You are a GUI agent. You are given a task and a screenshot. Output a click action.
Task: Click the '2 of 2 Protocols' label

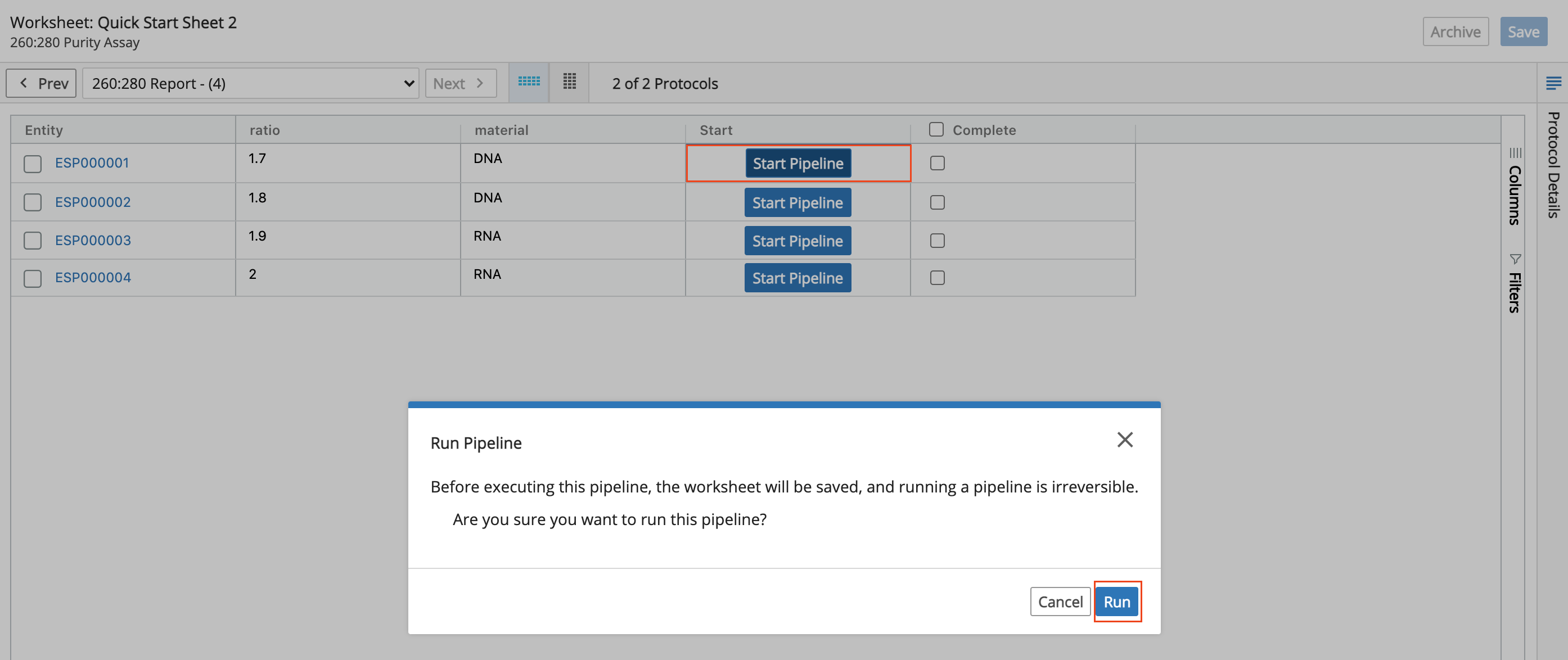click(x=665, y=83)
